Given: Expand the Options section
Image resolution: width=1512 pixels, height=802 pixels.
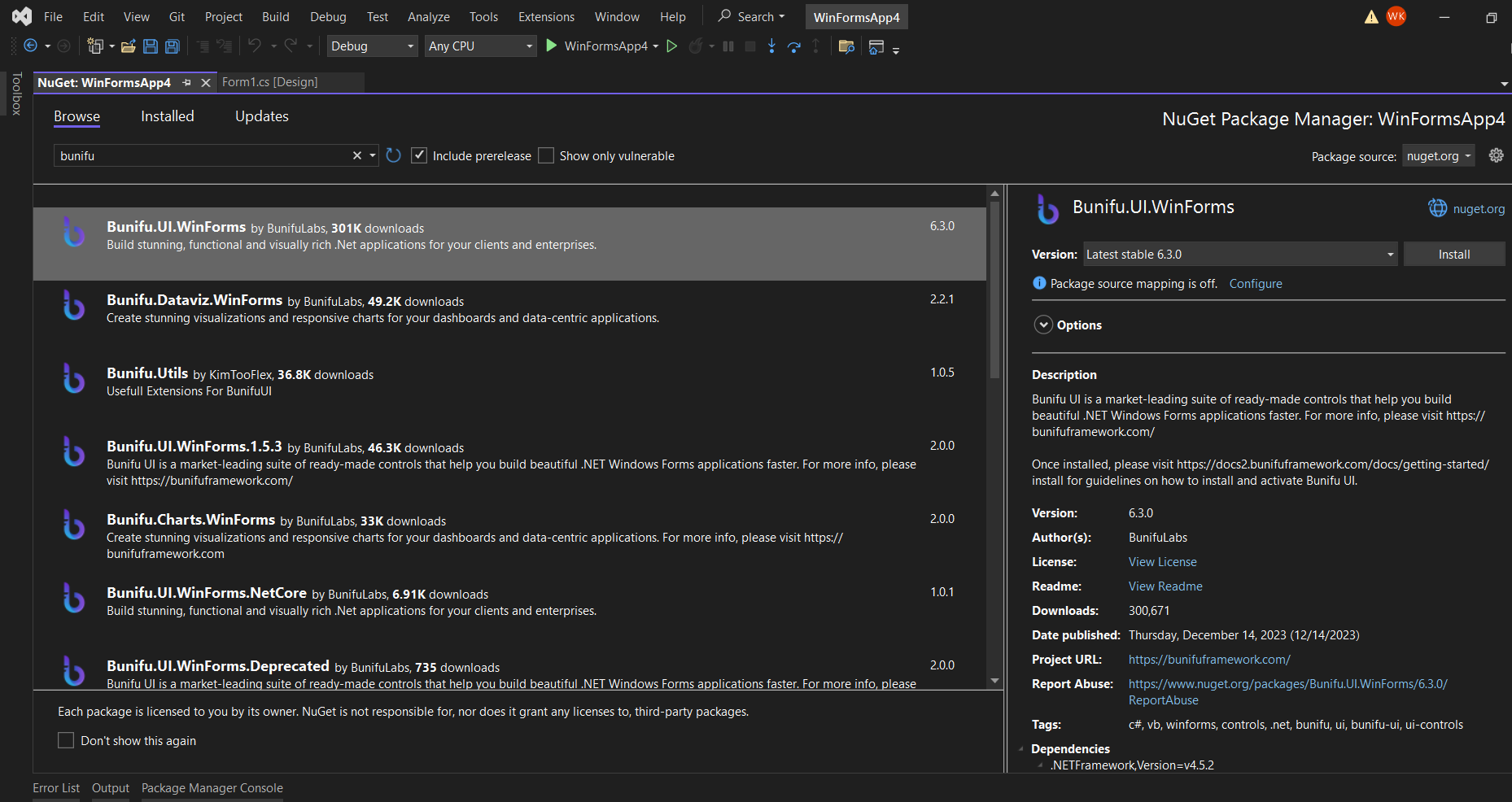Looking at the screenshot, I should tap(1043, 325).
